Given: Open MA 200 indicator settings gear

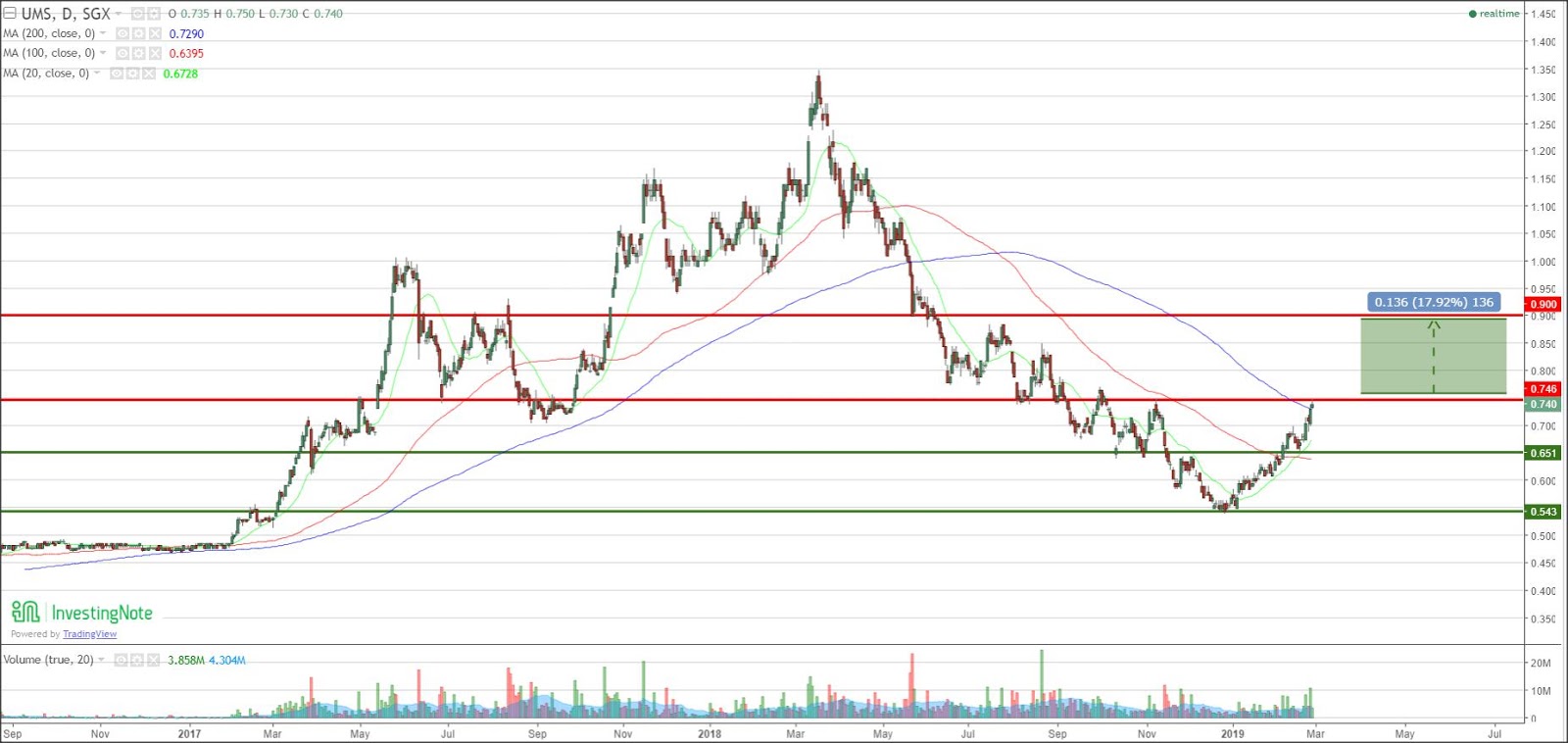Looking at the screenshot, I should [138, 33].
